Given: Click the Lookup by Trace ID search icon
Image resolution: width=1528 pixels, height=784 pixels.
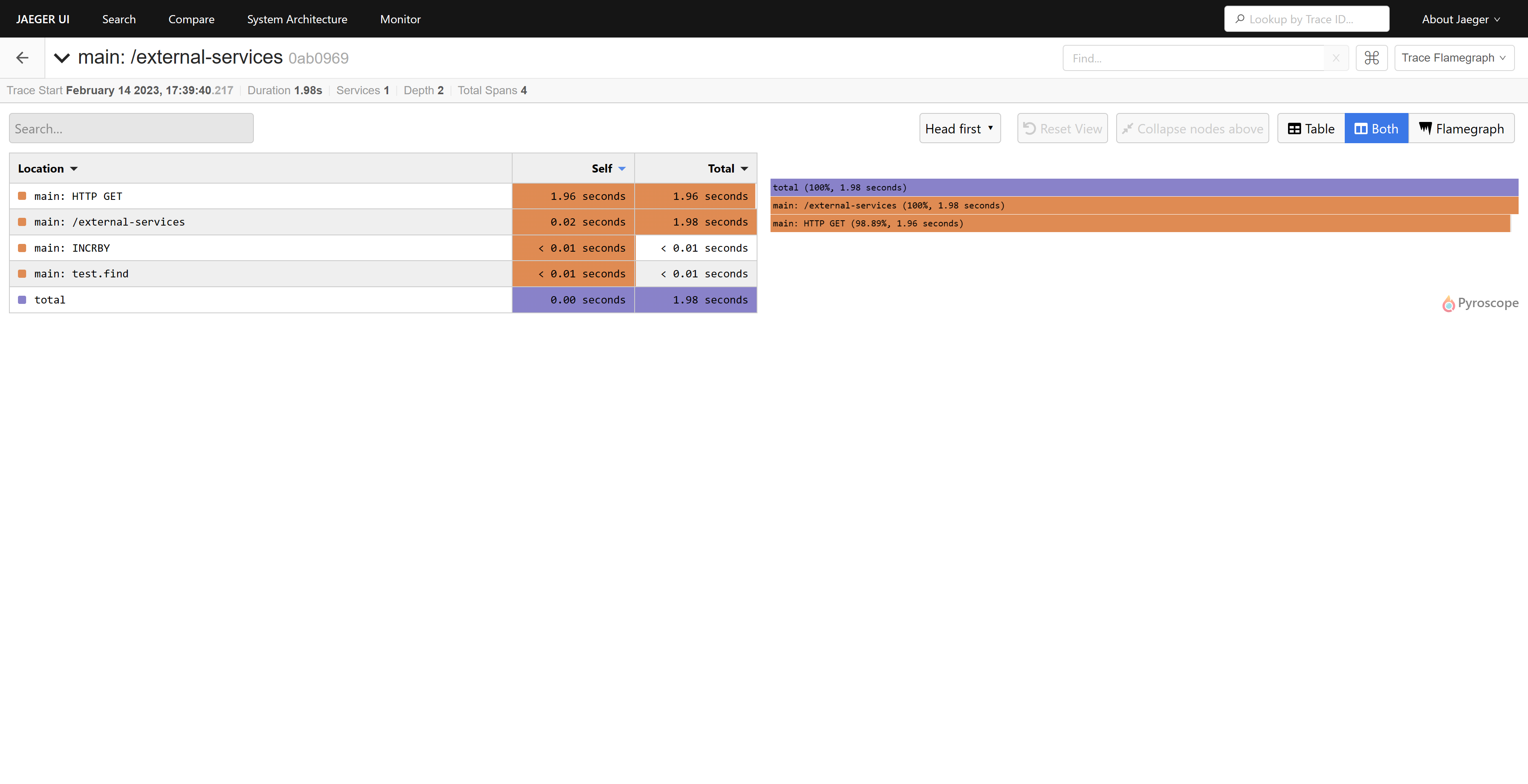Looking at the screenshot, I should 1239,19.
